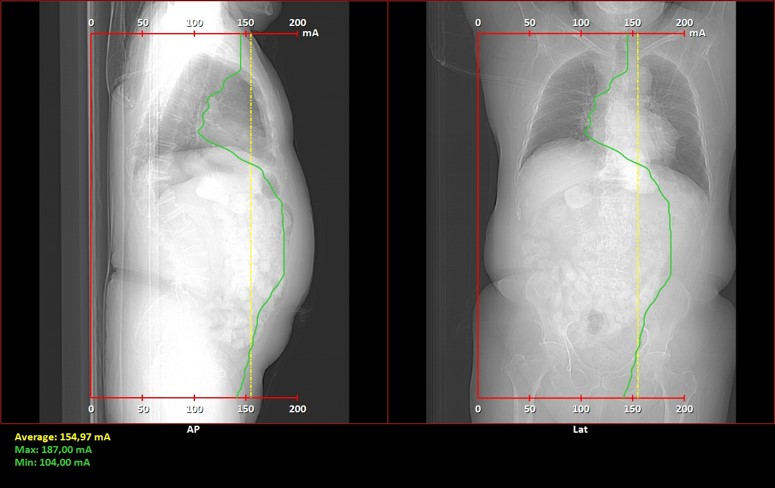Click bottom axis value "100" in the AP panel
The width and height of the screenshot is (775, 488).
tap(194, 409)
